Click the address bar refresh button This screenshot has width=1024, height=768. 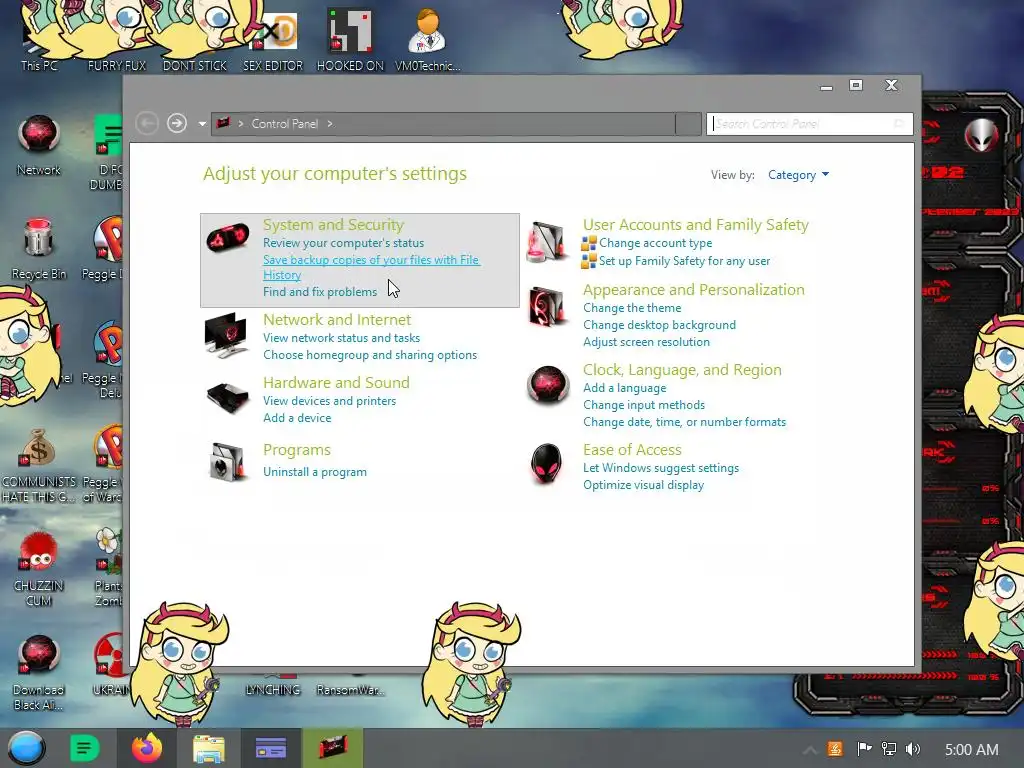688,124
